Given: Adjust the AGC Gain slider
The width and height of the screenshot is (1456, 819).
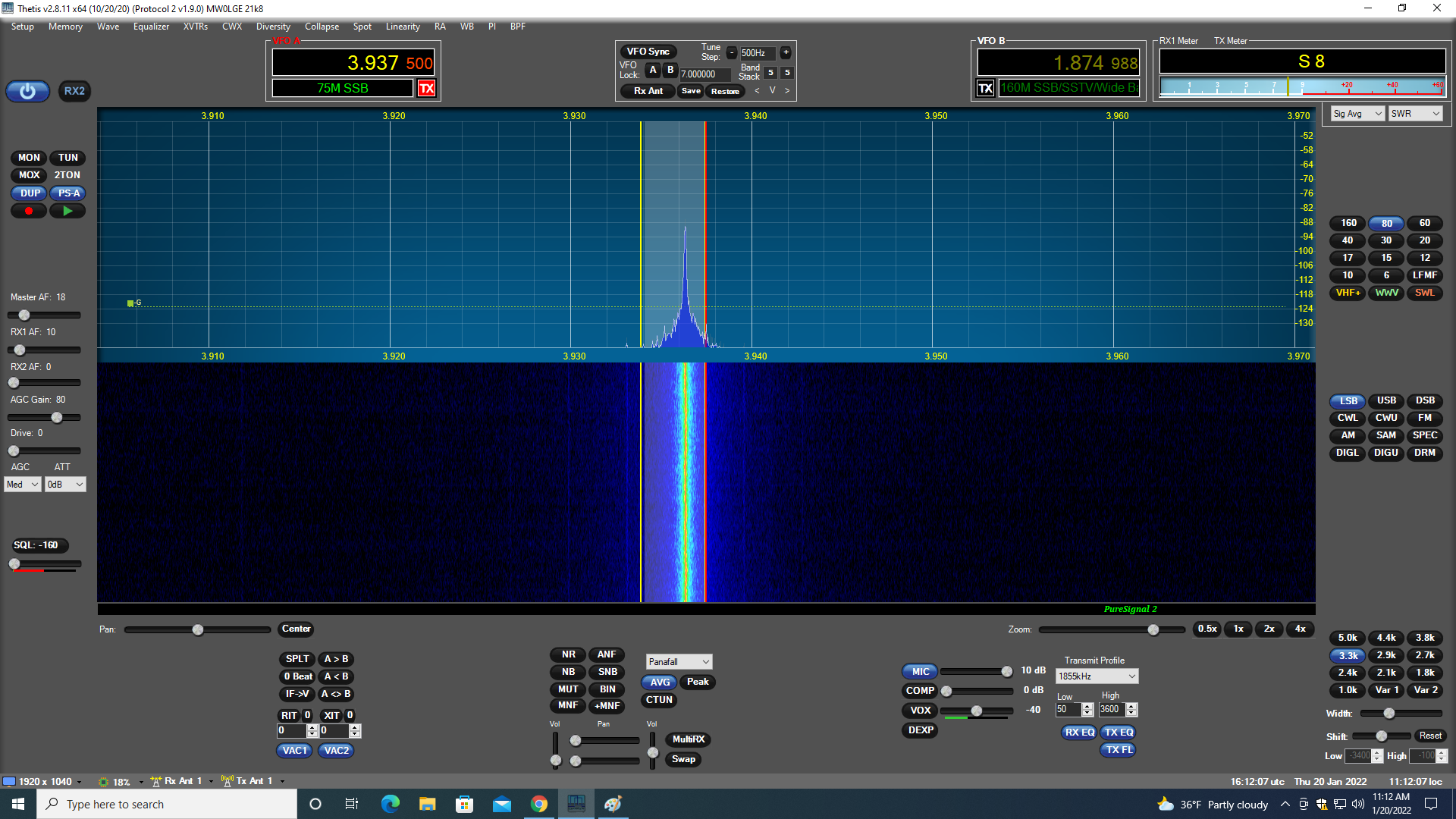Looking at the screenshot, I should click(44, 418).
